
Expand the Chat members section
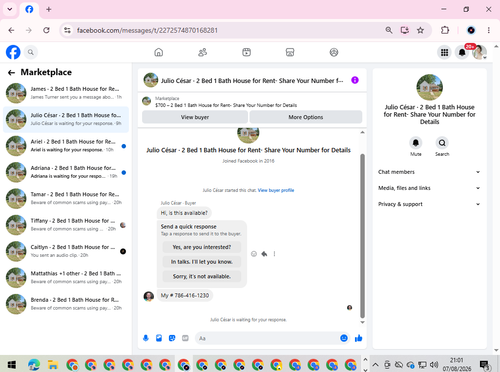[429, 172]
